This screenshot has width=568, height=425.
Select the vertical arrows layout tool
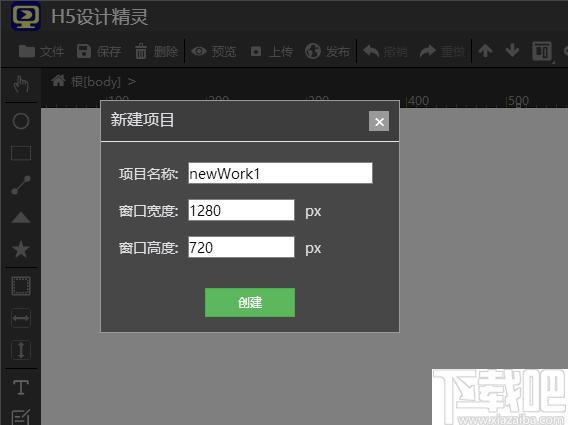click(x=21, y=350)
